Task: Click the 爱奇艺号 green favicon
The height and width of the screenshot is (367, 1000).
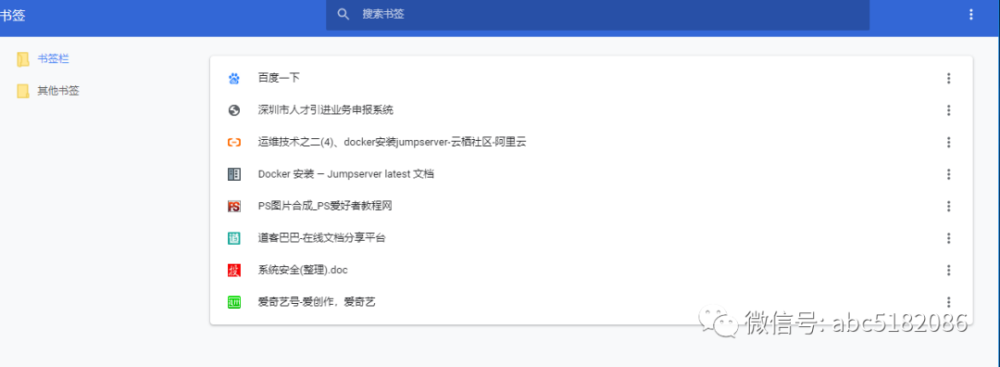Action: 234,302
